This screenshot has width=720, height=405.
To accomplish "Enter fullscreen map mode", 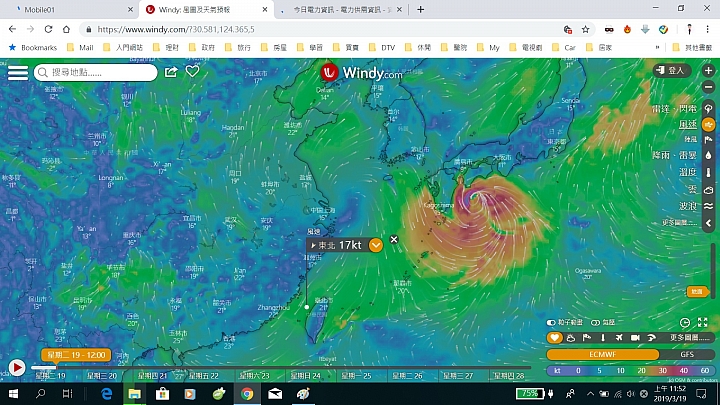I will coord(703,322).
